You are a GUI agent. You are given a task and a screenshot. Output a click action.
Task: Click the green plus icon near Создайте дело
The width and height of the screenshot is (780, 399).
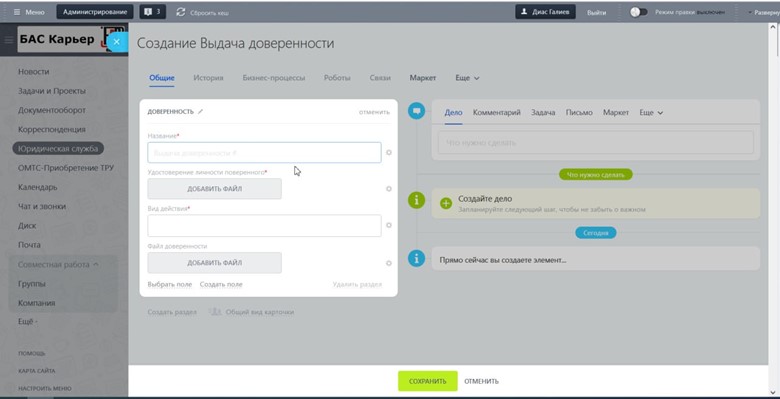click(x=446, y=203)
